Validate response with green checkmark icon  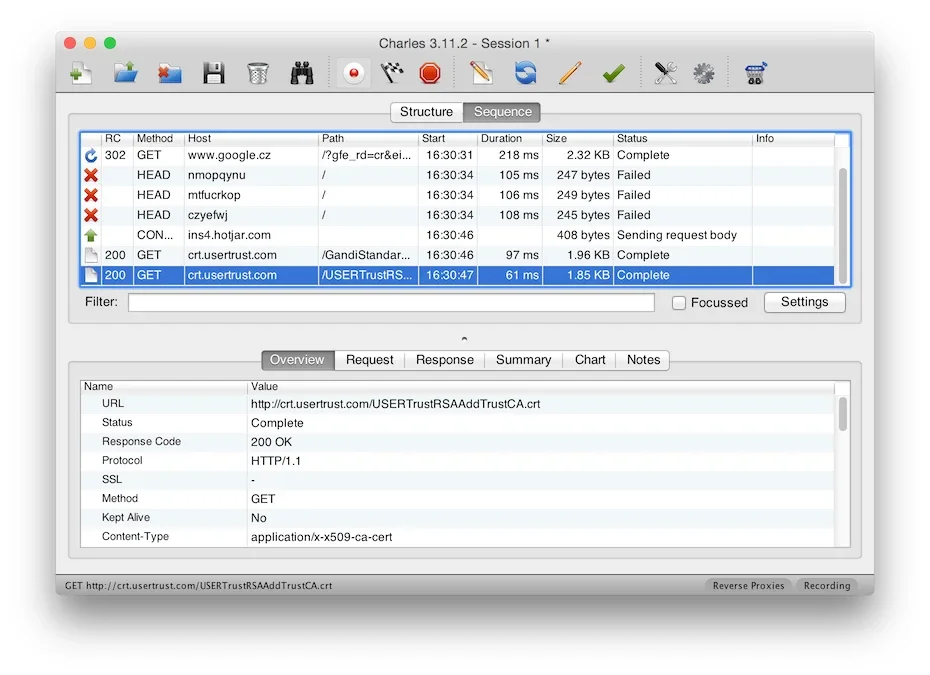(x=613, y=74)
